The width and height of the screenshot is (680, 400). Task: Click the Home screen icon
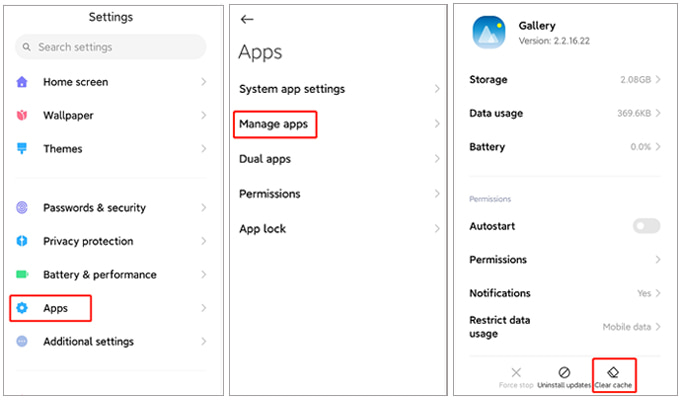click(x=22, y=82)
